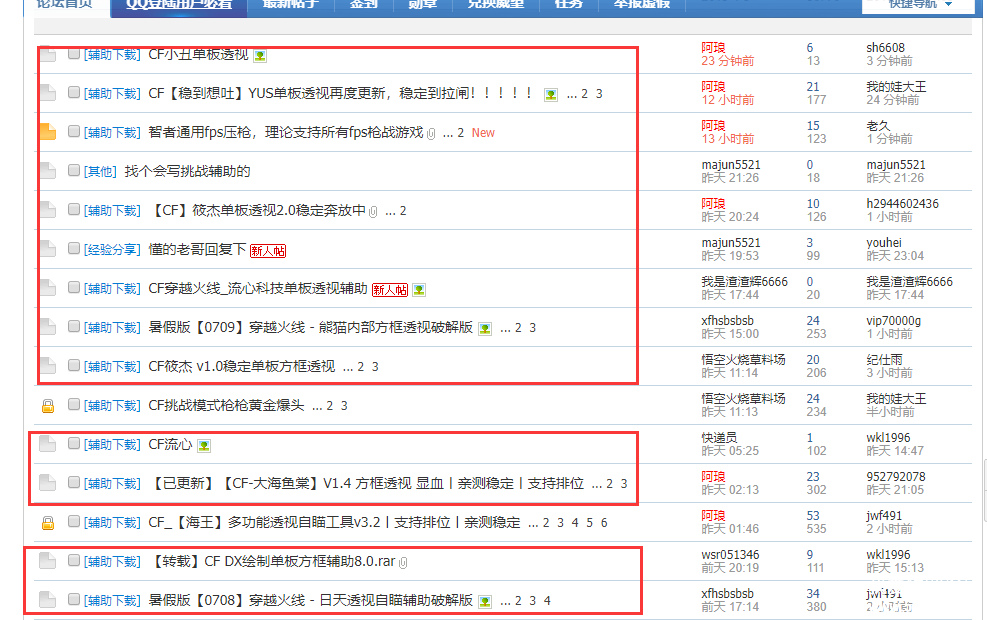Open last poster 纪仕雨's profile

884,359
